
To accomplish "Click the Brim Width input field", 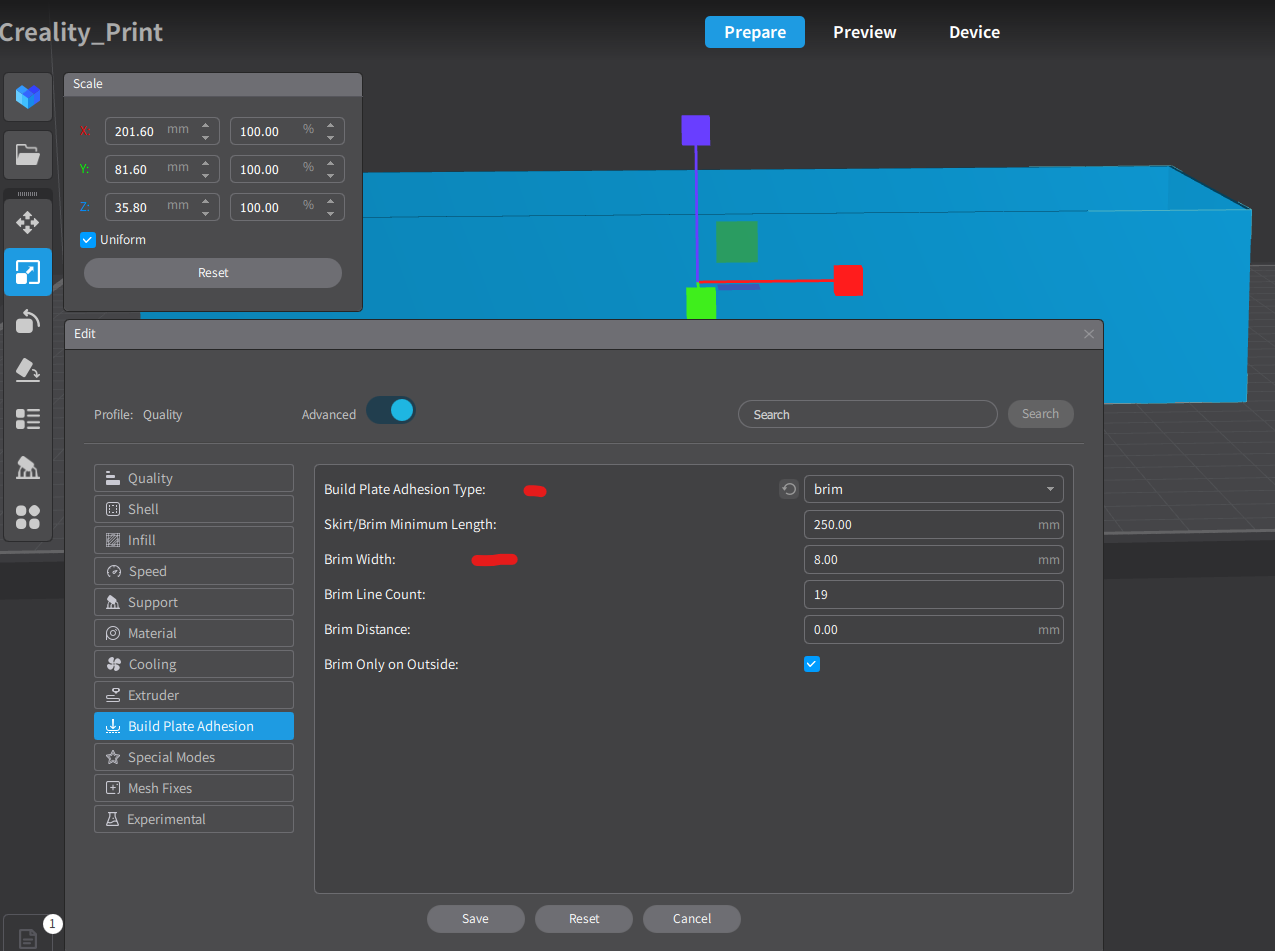I will point(933,559).
